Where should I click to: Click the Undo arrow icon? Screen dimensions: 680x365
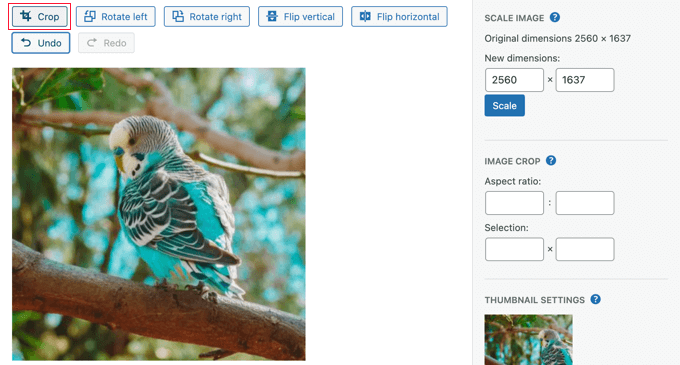pos(26,42)
